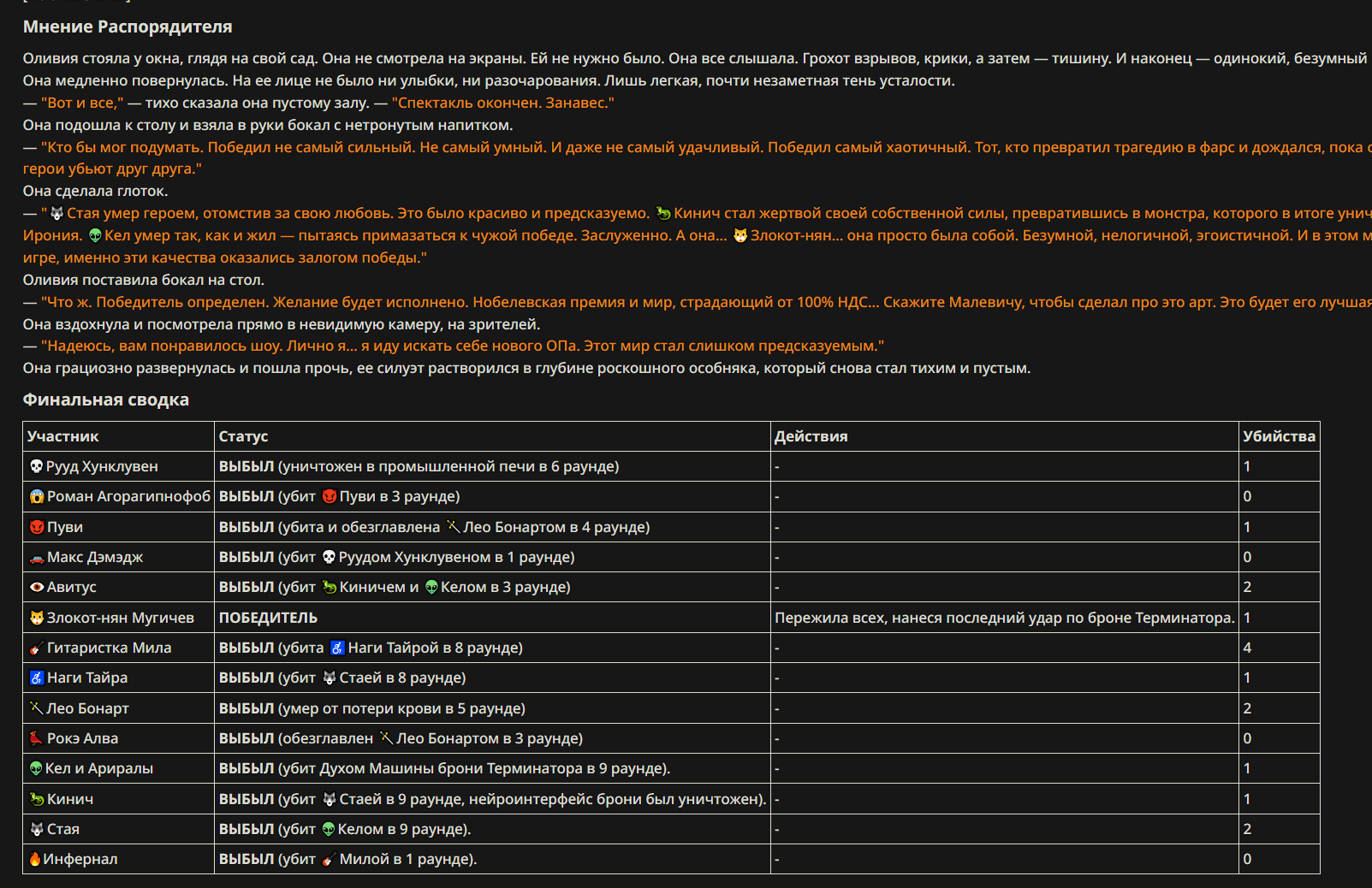Click the red icon beside Рокэ Алва
Viewport: 1372px width, 888px height.
click(37, 738)
